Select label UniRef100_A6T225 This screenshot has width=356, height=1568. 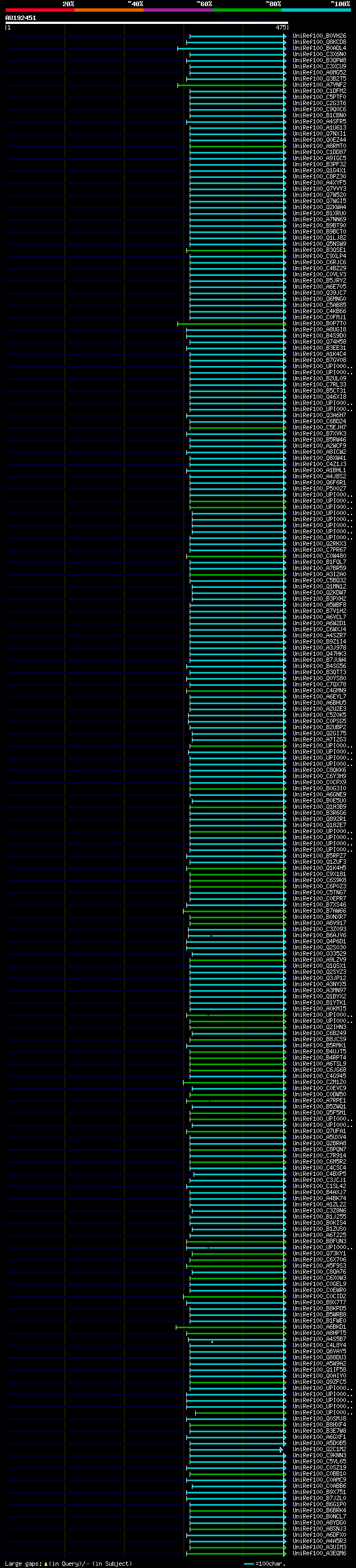coord(319,1235)
